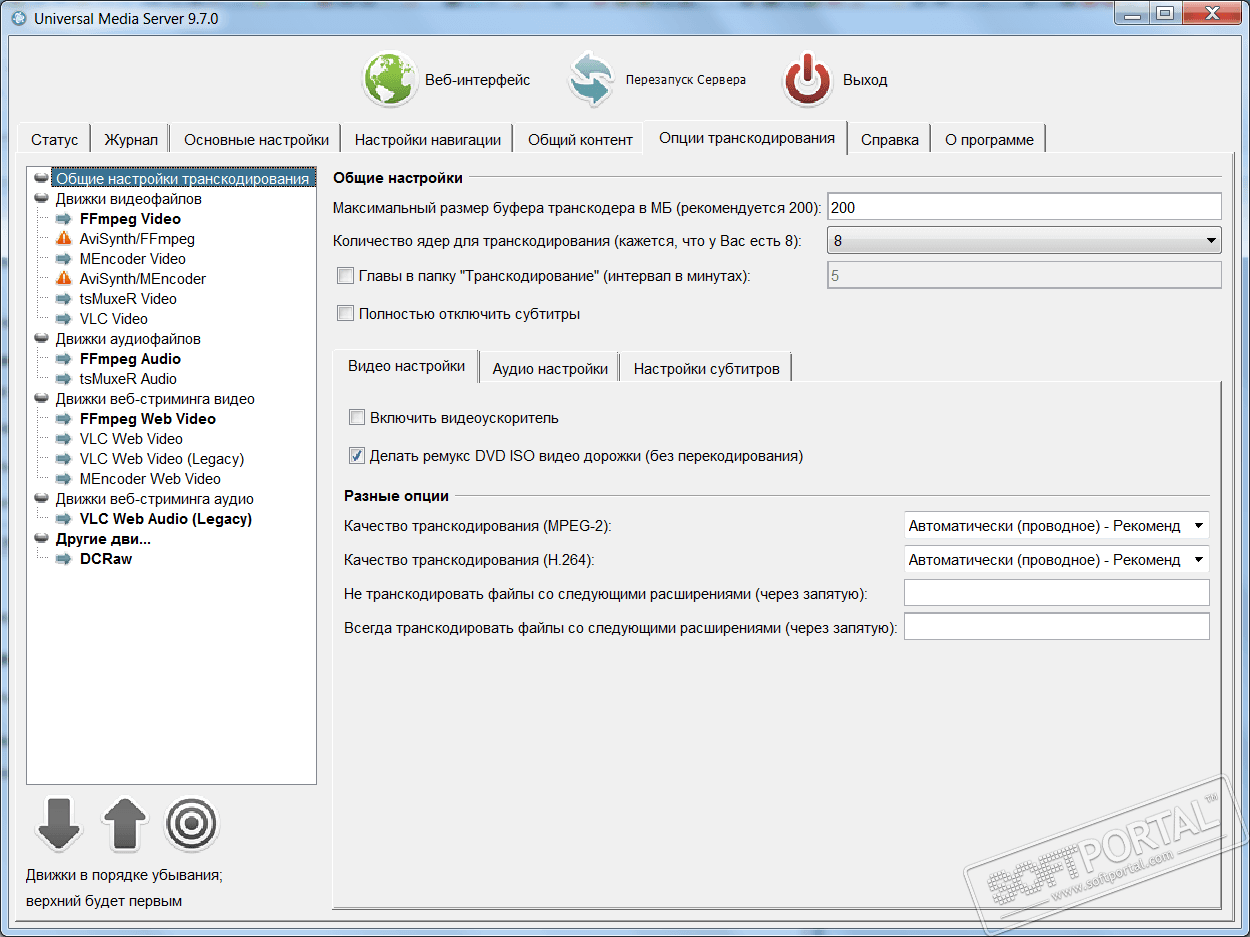This screenshot has width=1250, height=937.
Task: Open the О программе tab
Action: coord(989,140)
